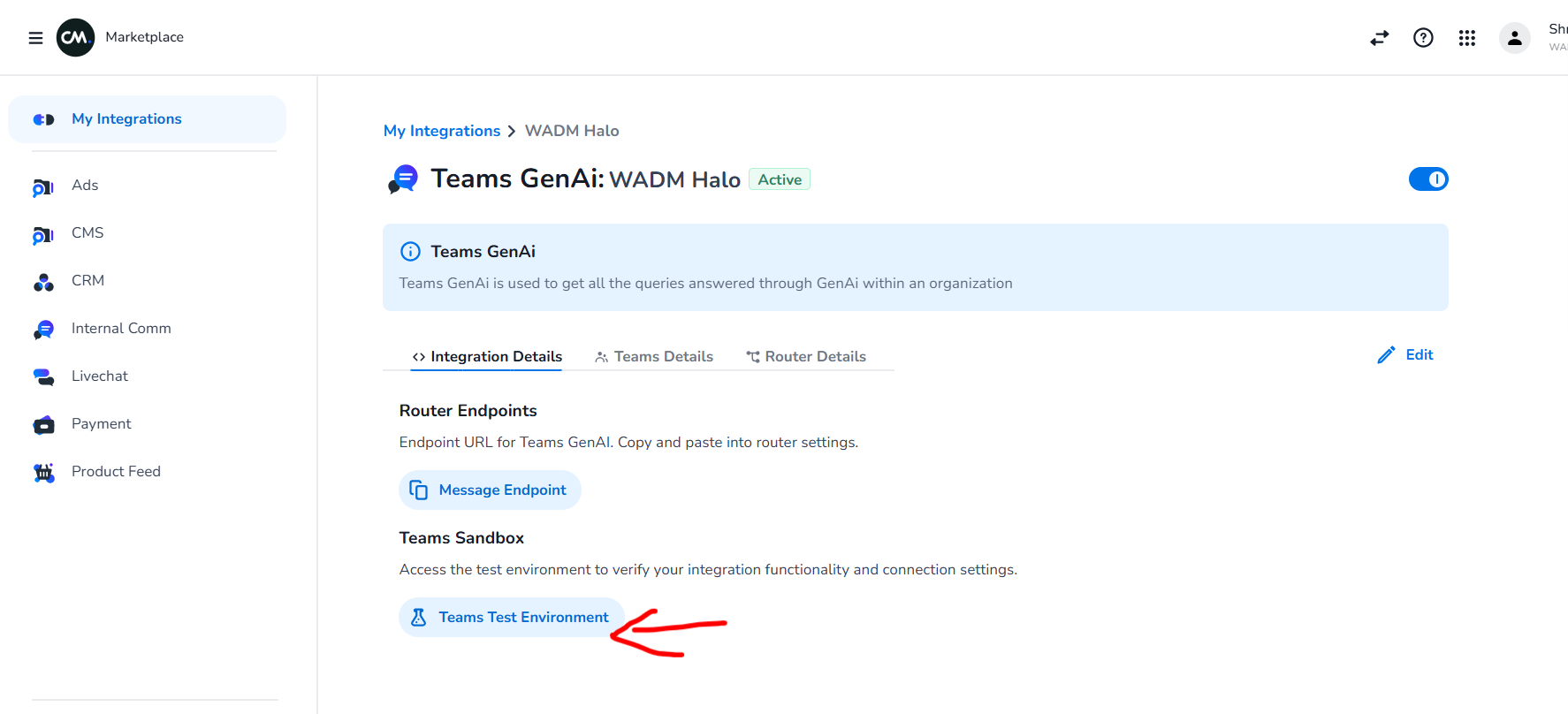The width and height of the screenshot is (1568, 714).
Task: Click the Active status badge
Action: click(x=780, y=179)
